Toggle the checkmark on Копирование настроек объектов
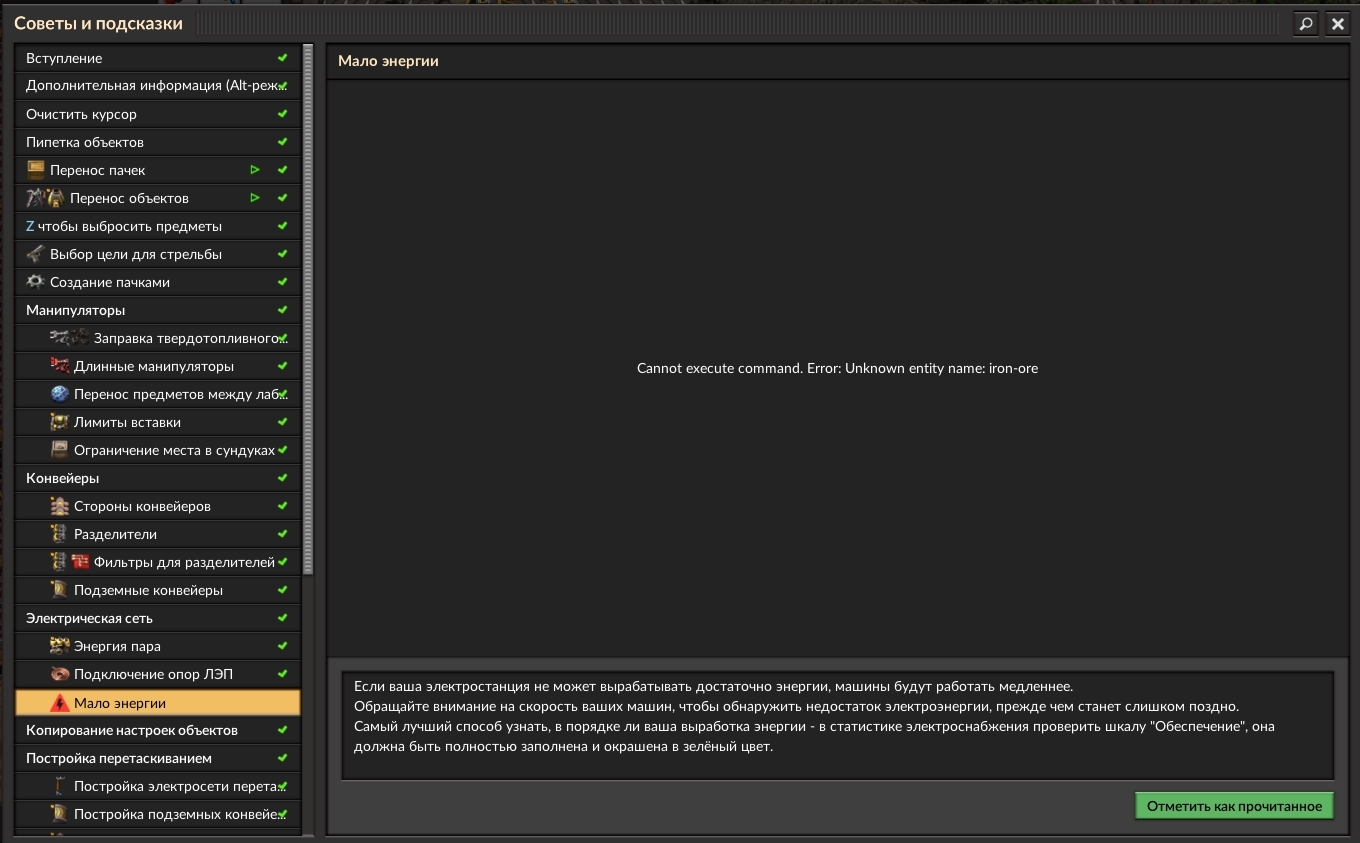Image resolution: width=1360 pixels, height=843 pixels. [283, 730]
